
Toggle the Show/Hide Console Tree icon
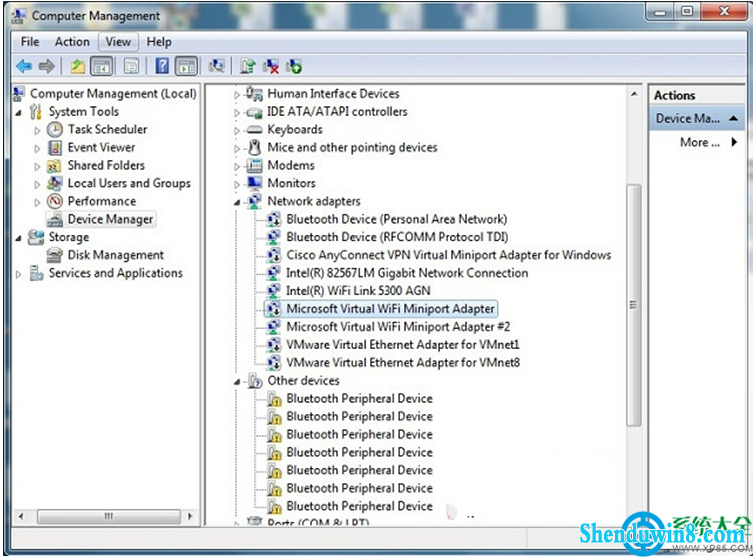pos(102,66)
